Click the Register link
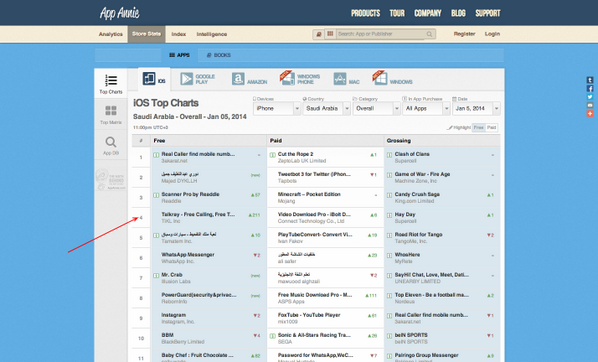The height and width of the screenshot is (362, 598). point(464,34)
